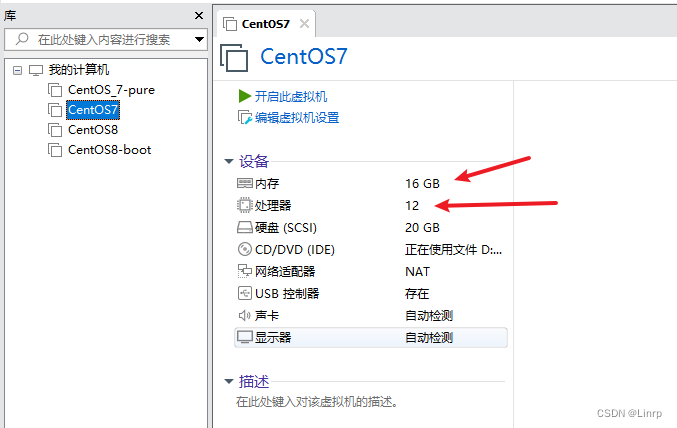Click the 显示器 monitor icon

tap(245, 337)
